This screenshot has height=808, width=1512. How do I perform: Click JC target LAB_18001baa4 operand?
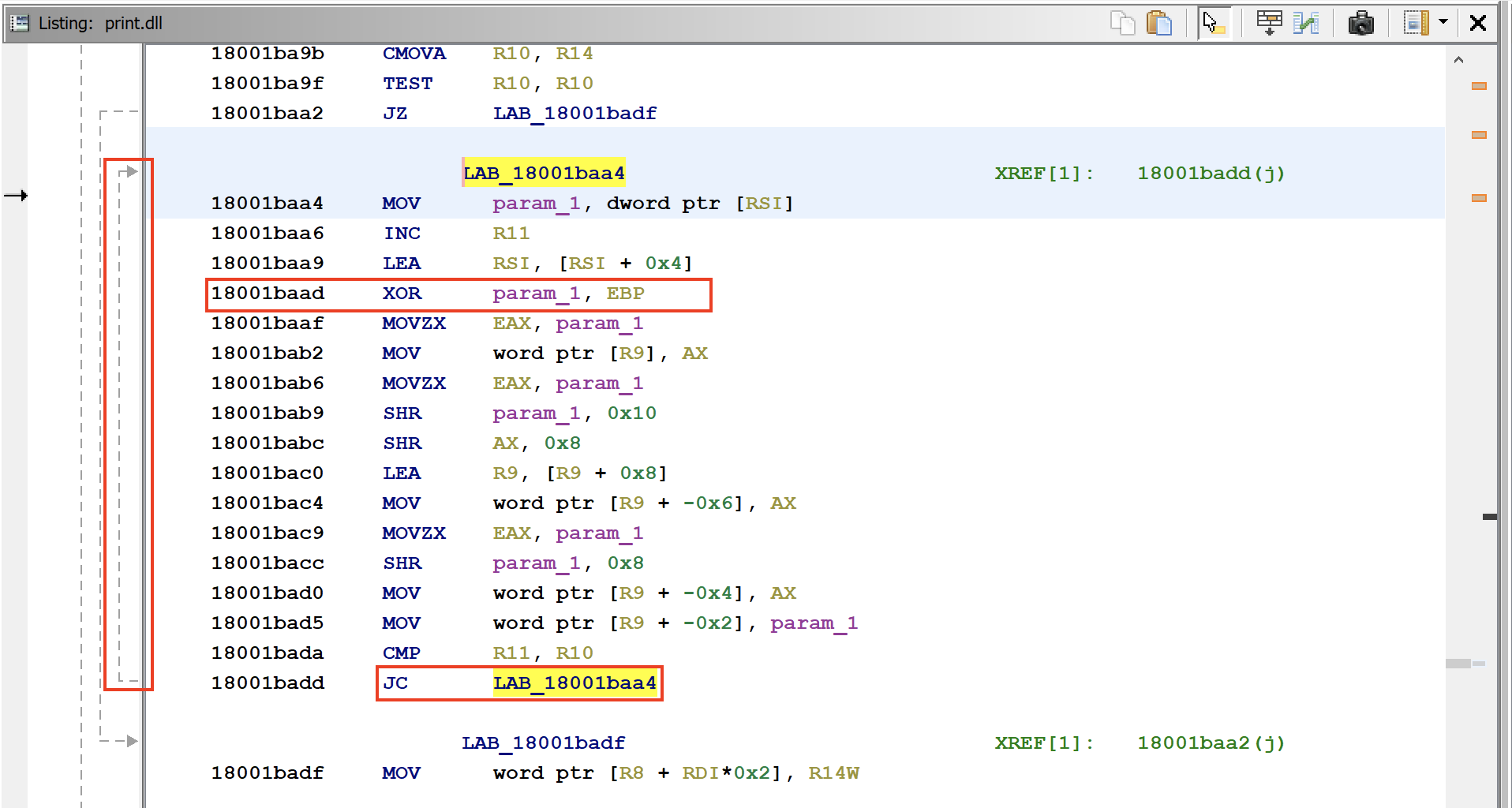pyautogui.click(x=574, y=683)
